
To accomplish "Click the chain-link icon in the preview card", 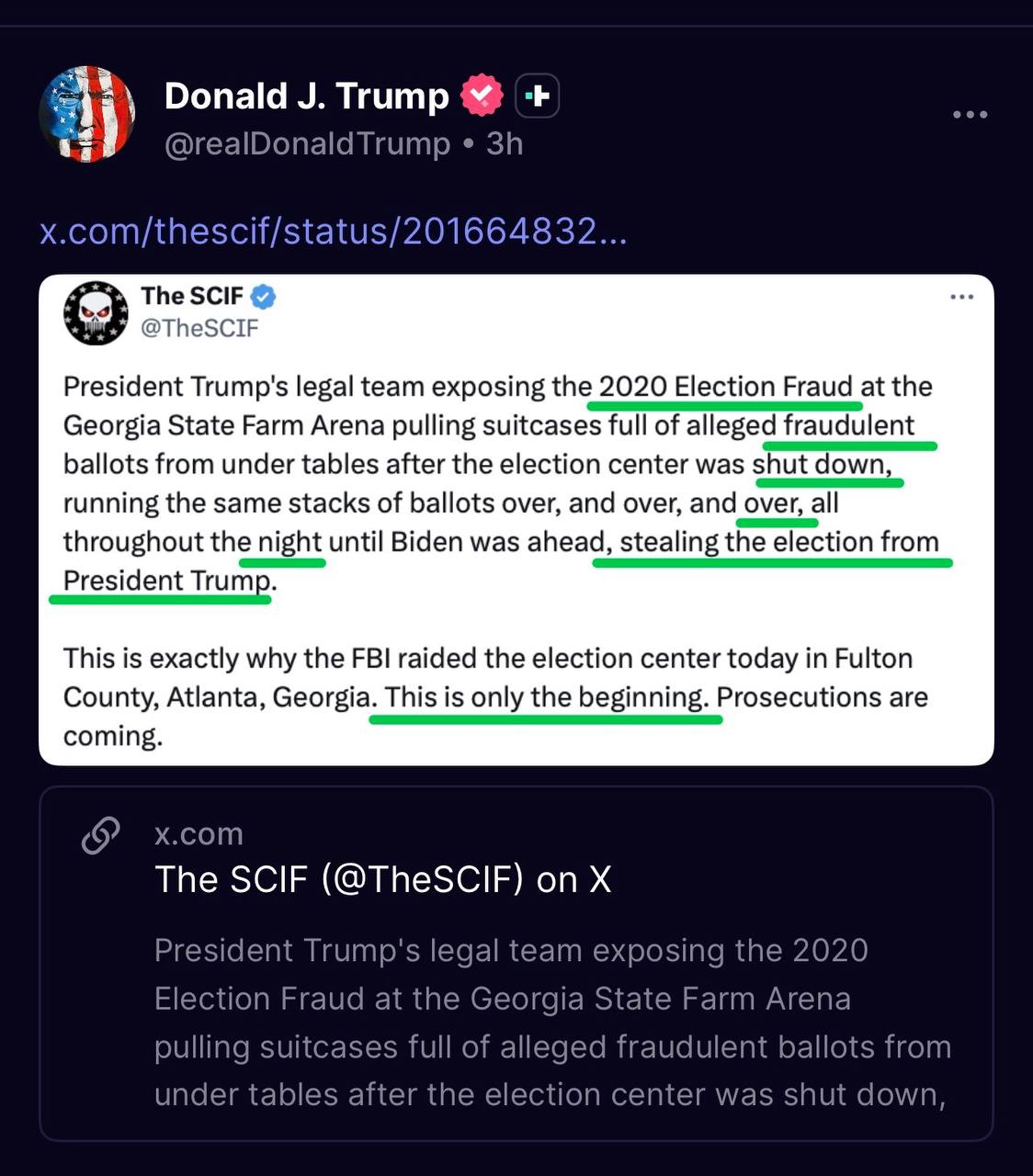I will coord(101,835).
